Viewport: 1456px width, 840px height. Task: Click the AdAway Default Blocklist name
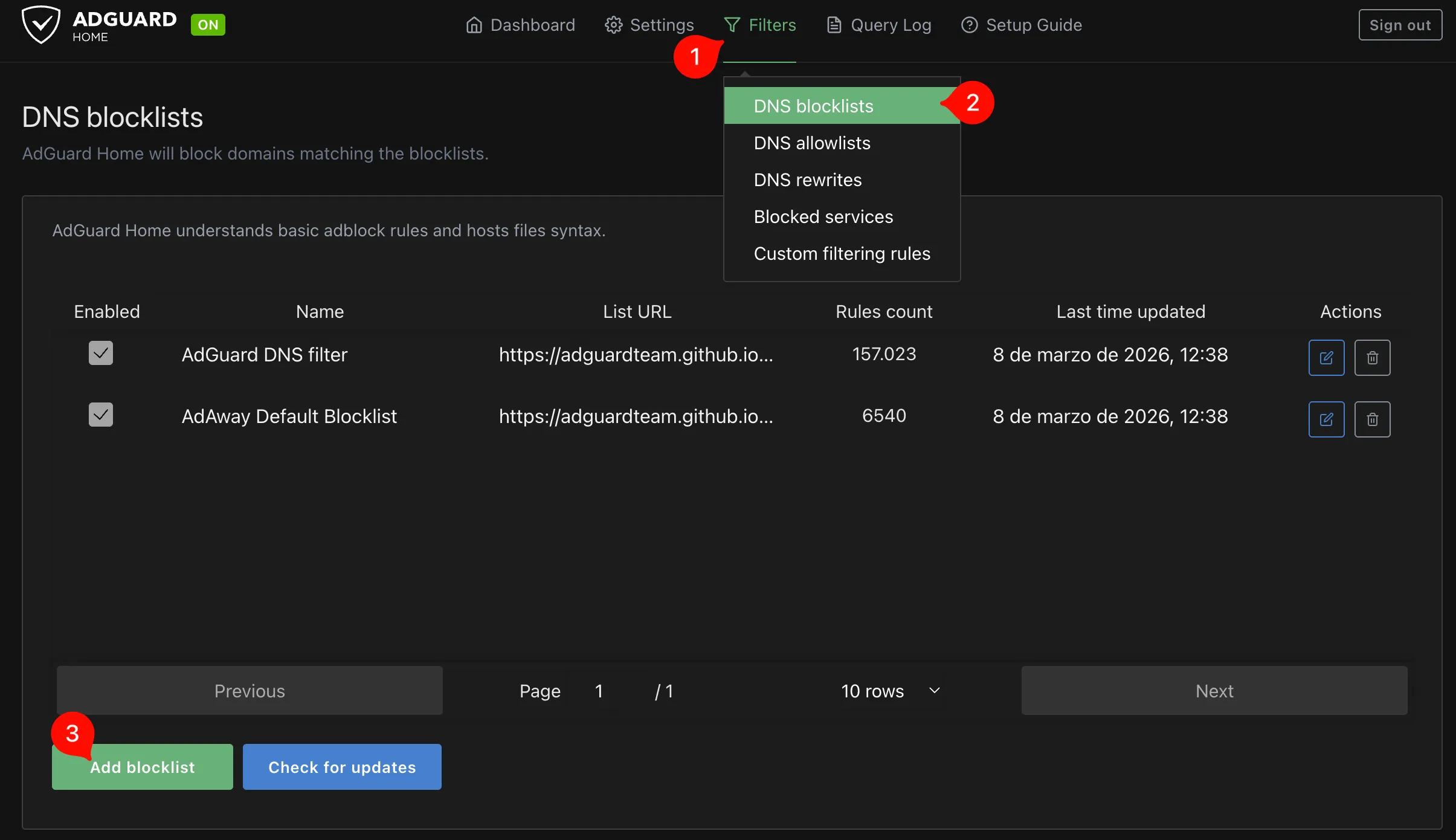[x=289, y=416]
